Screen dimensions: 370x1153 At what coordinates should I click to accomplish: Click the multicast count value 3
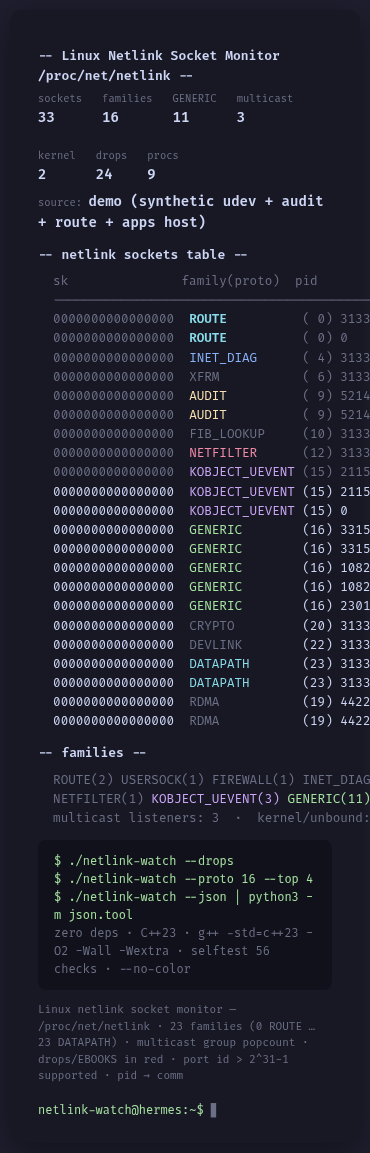pyautogui.click(x=241, y=117)
